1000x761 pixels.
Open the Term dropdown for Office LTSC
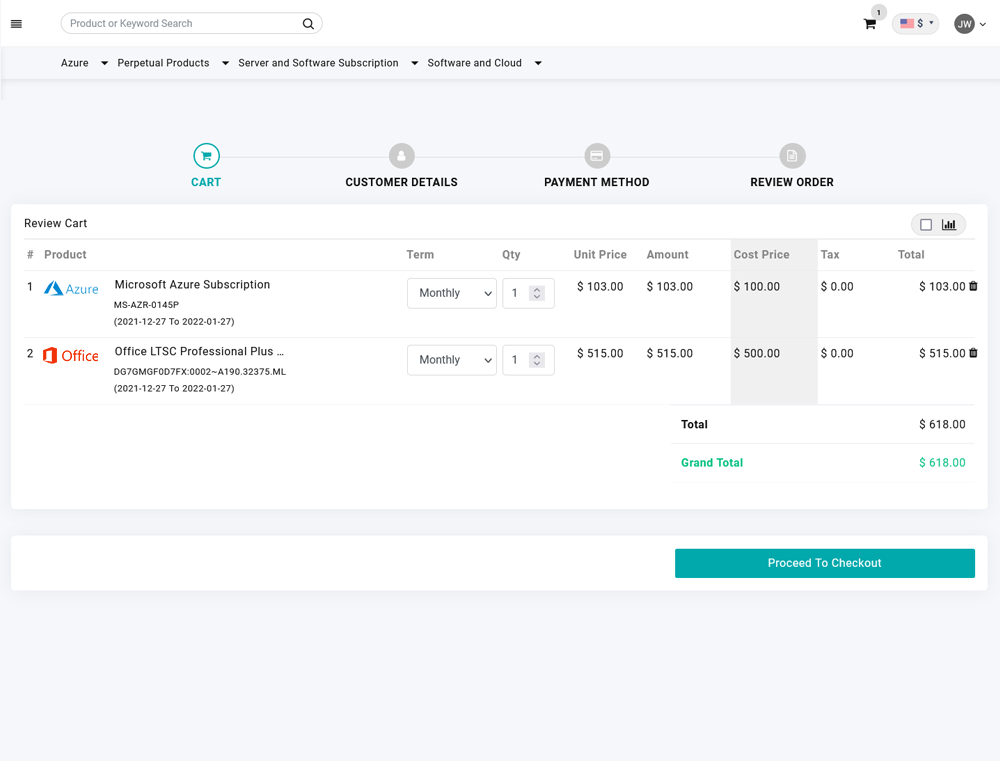pos(452,360)
